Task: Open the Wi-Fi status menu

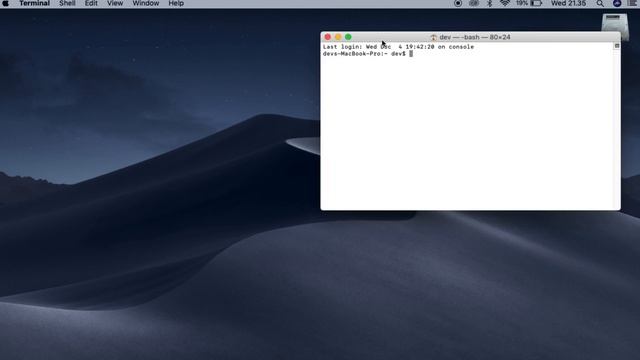Action: 505,3
